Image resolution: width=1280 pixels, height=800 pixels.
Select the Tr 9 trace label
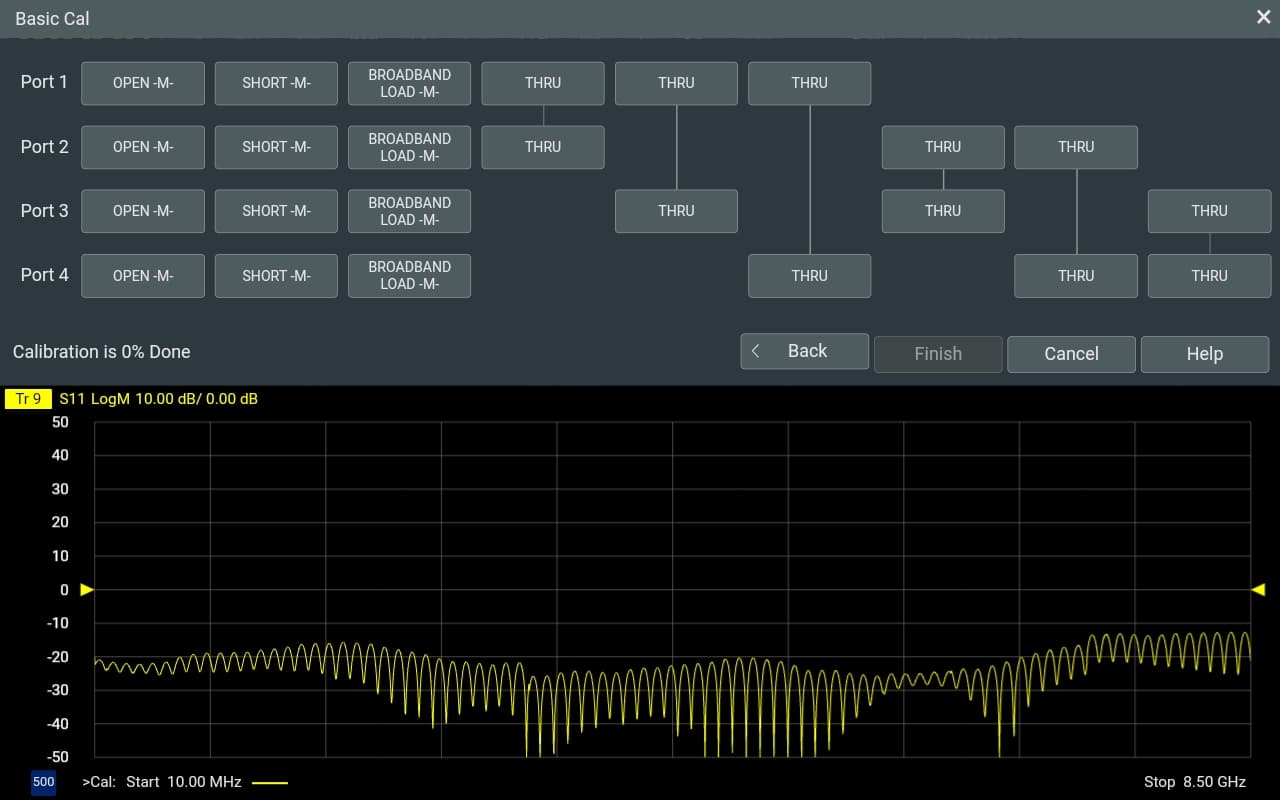click(x=27, y=398)
